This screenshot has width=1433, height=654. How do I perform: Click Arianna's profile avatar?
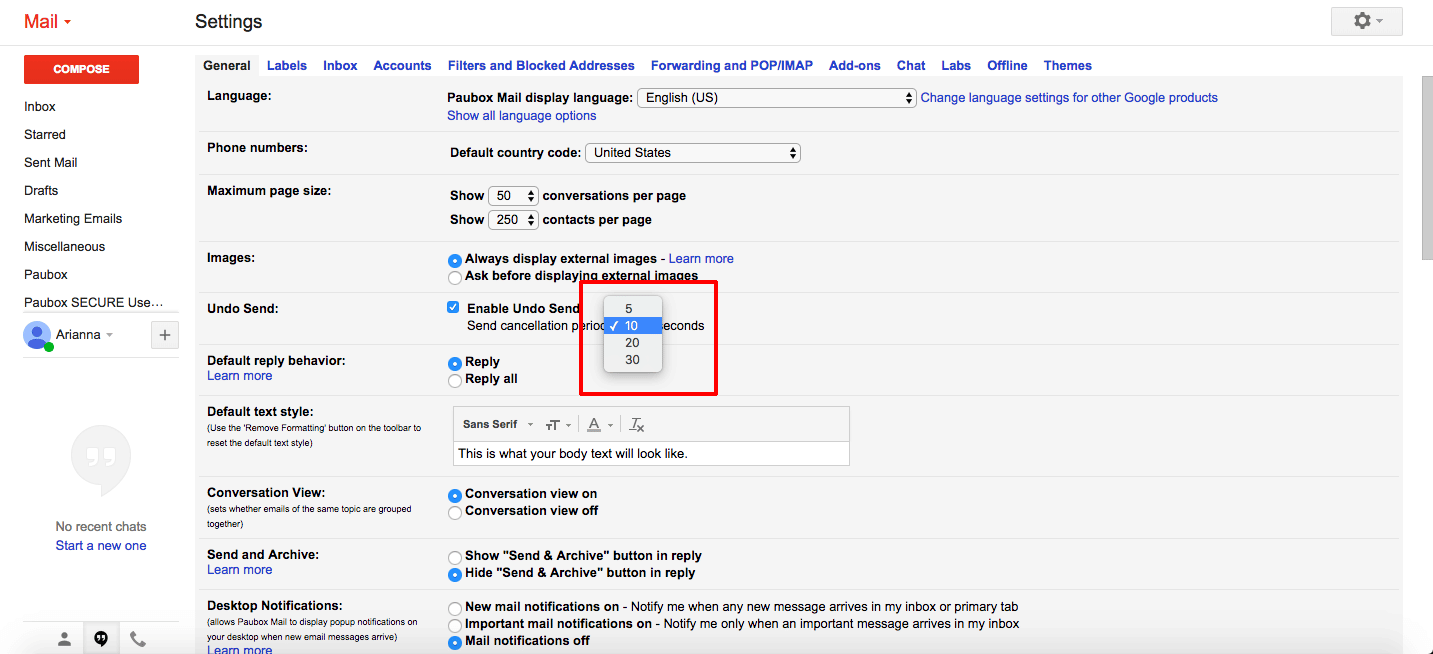tap(38, 334)
